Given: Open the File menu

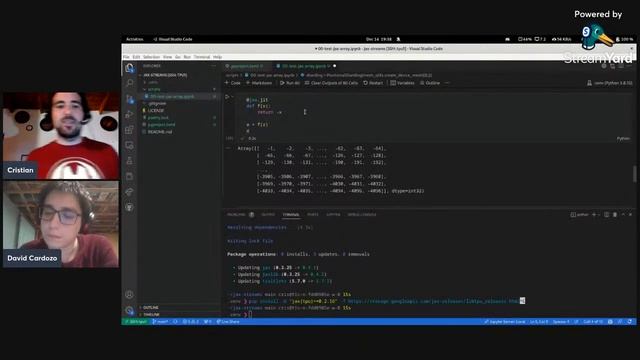Looking at the screenshot, I should (126, 57).
